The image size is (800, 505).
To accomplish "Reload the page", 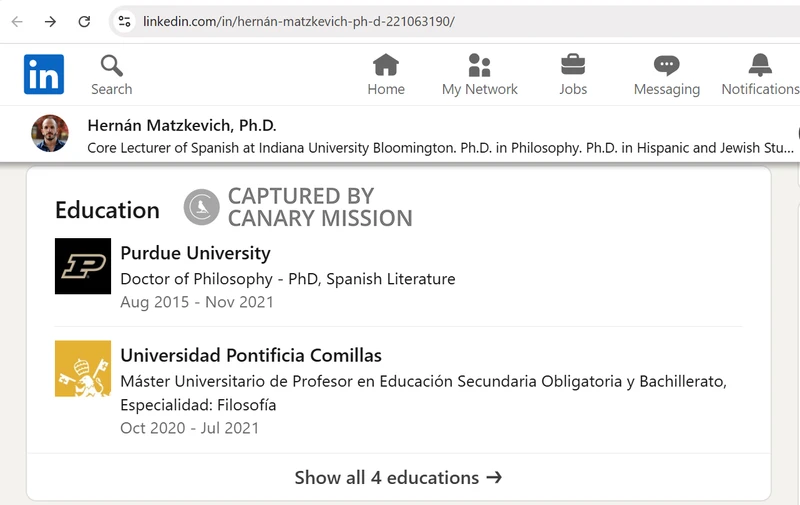I will (84, 21).
